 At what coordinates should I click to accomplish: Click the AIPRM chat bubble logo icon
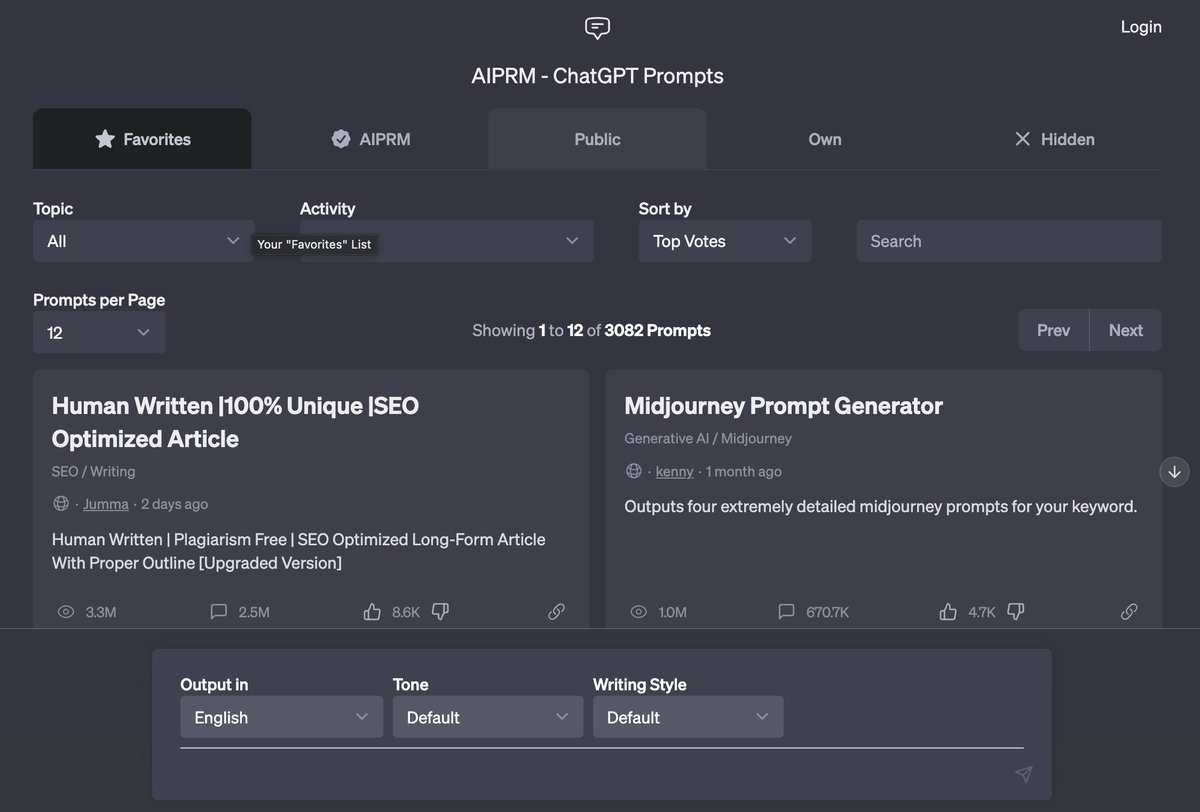(x=597, y=28)
